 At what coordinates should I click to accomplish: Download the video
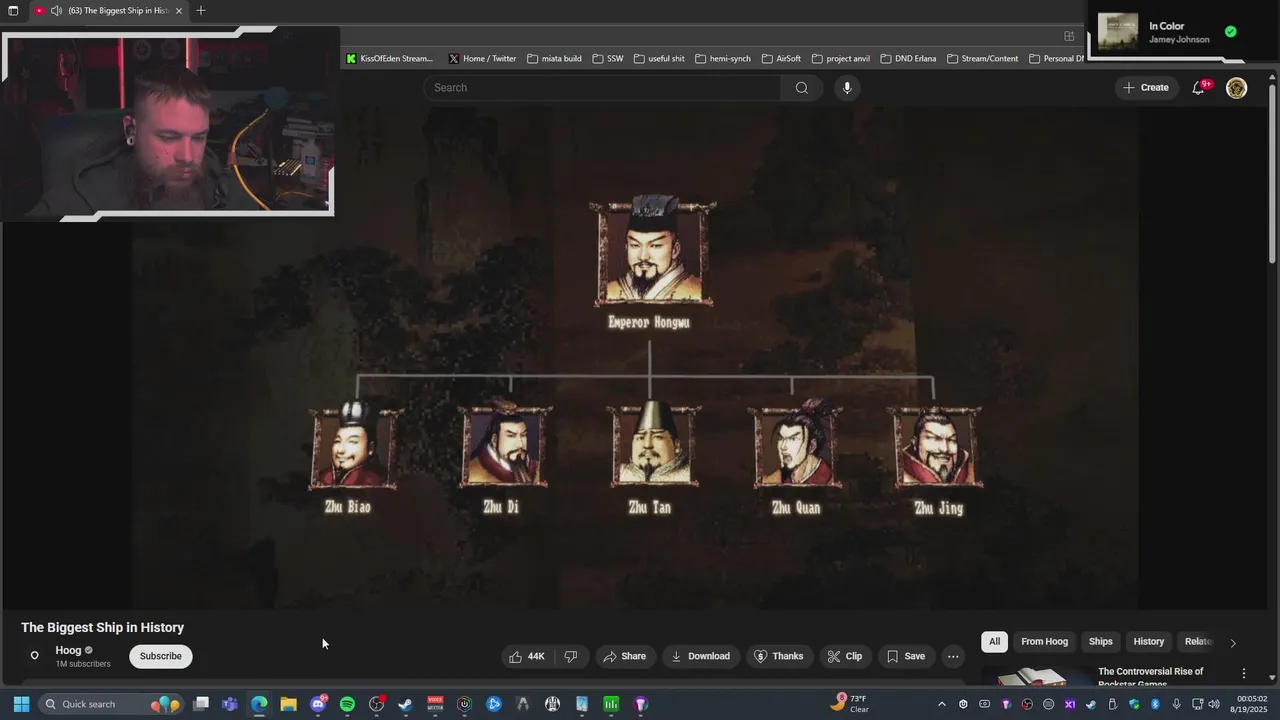[700, 656]
